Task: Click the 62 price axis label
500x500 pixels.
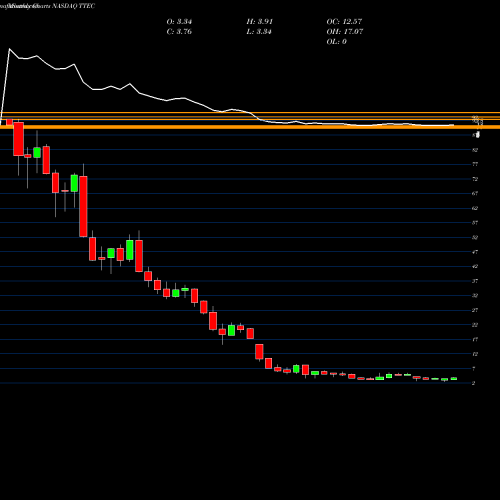Action: pos(475,208)
